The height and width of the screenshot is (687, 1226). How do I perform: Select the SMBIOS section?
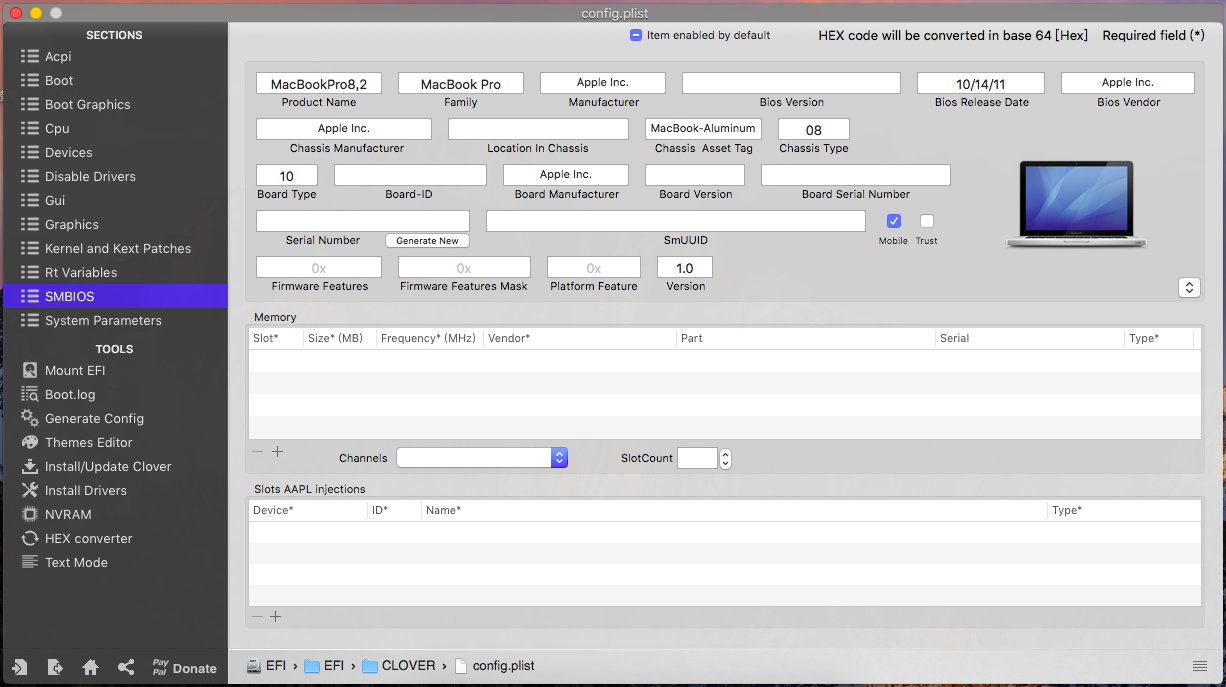coord(114,296)
